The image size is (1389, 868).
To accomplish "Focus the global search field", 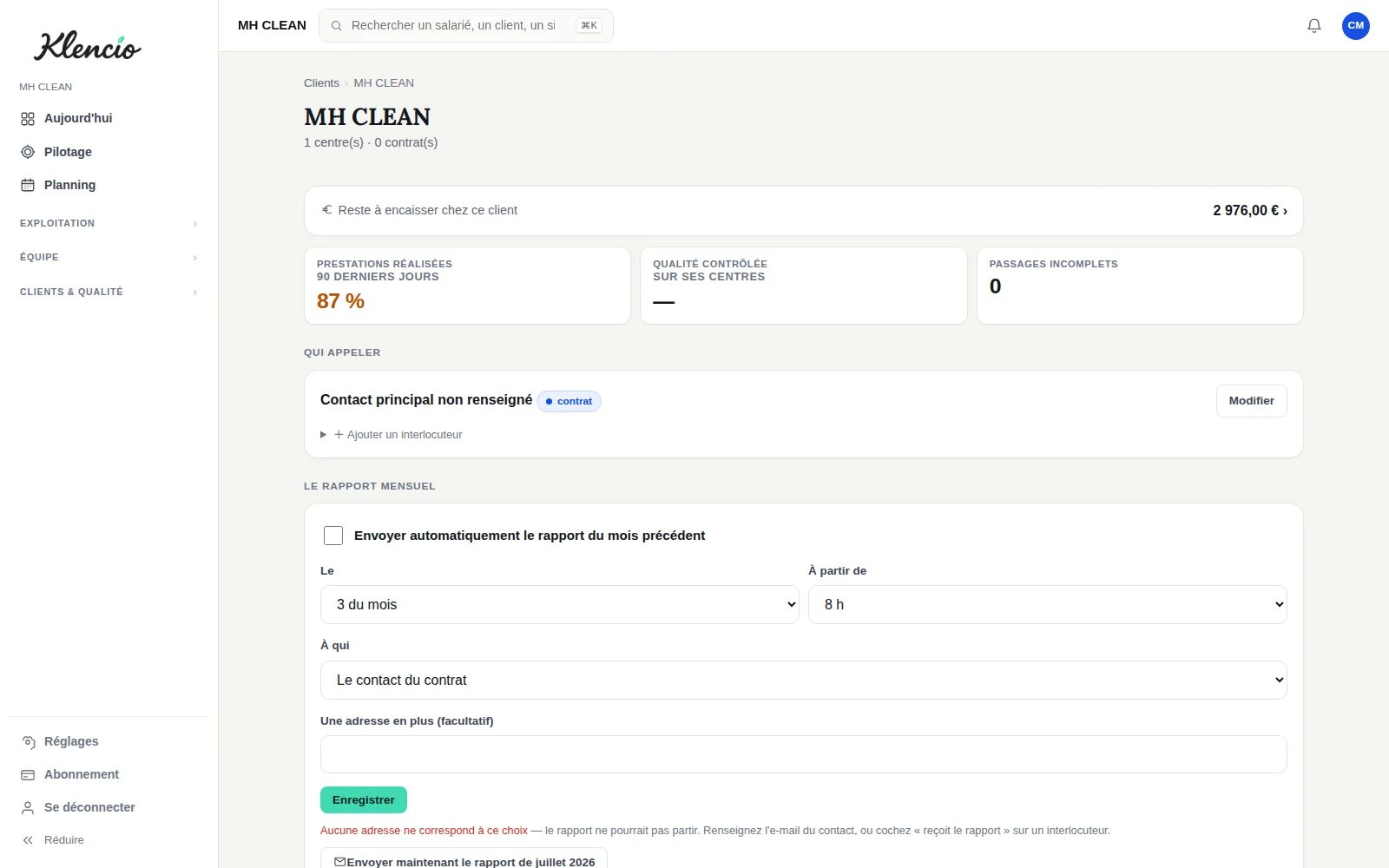I will [466, 26].
